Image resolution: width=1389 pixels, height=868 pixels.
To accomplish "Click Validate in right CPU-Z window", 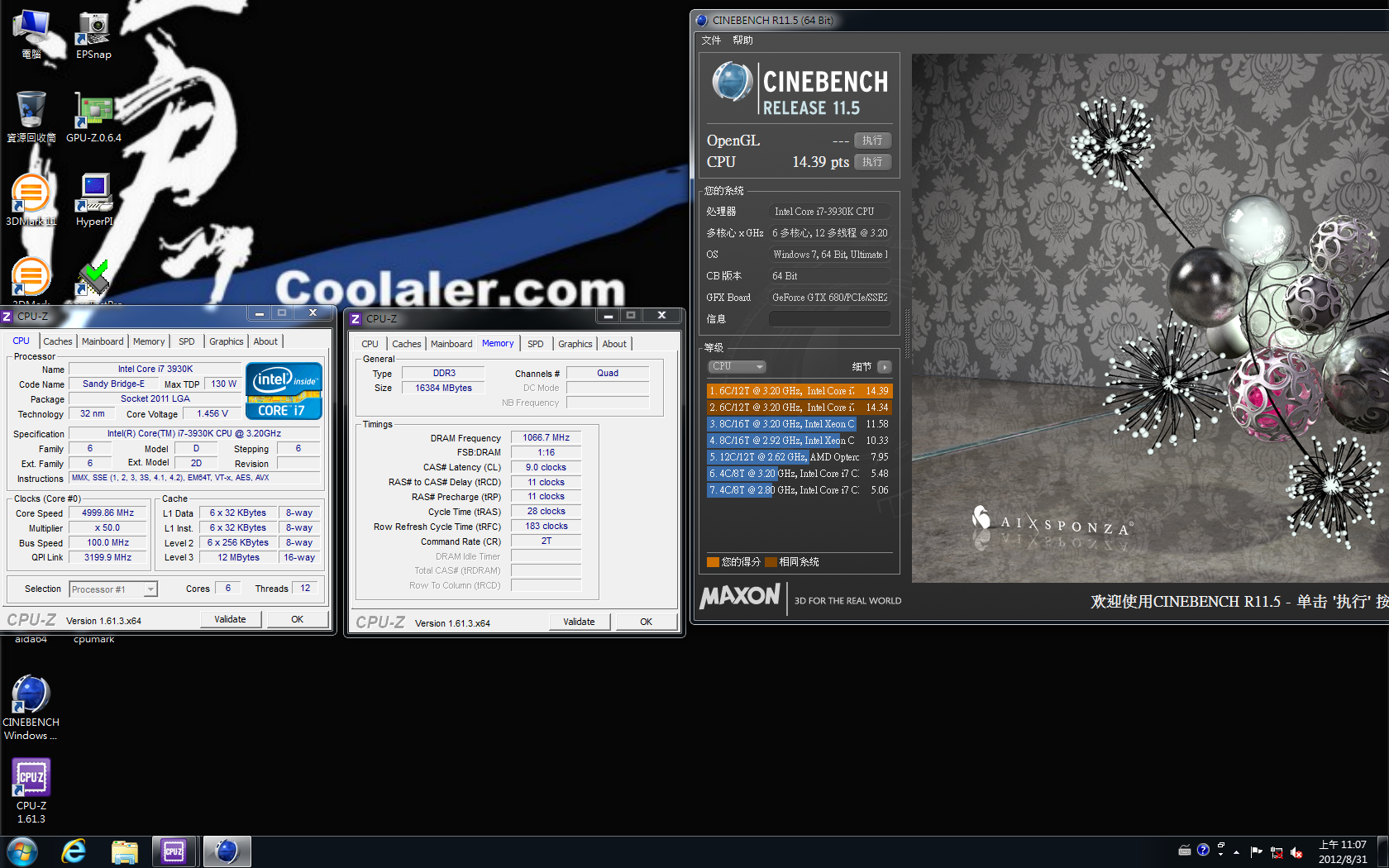I will [x=580, y=622].
